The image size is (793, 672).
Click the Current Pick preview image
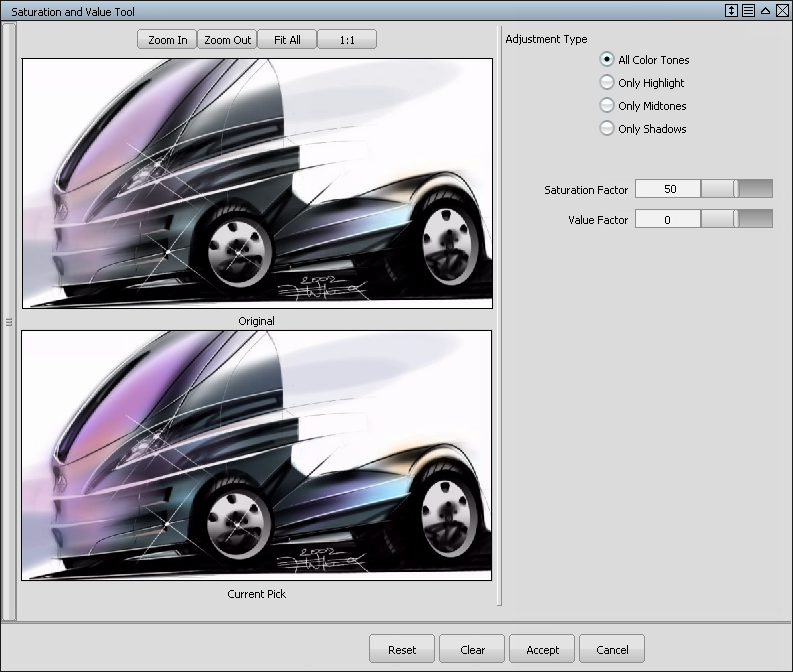click(x=256, y=456)
